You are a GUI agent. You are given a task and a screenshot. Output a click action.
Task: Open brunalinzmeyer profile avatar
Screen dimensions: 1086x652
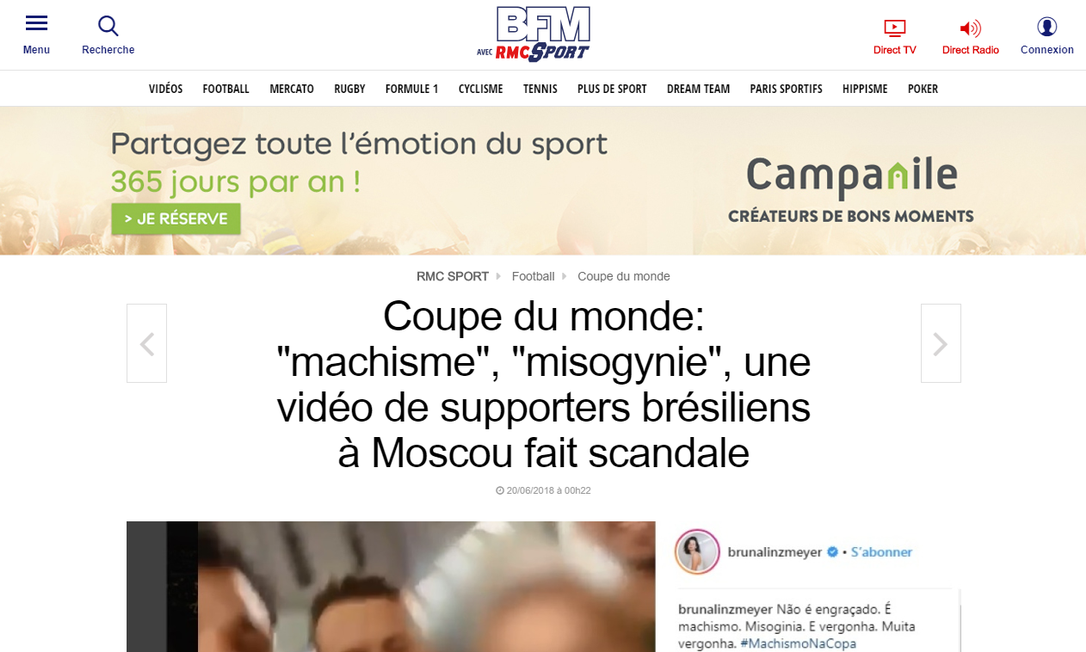[x=697, y=552]
